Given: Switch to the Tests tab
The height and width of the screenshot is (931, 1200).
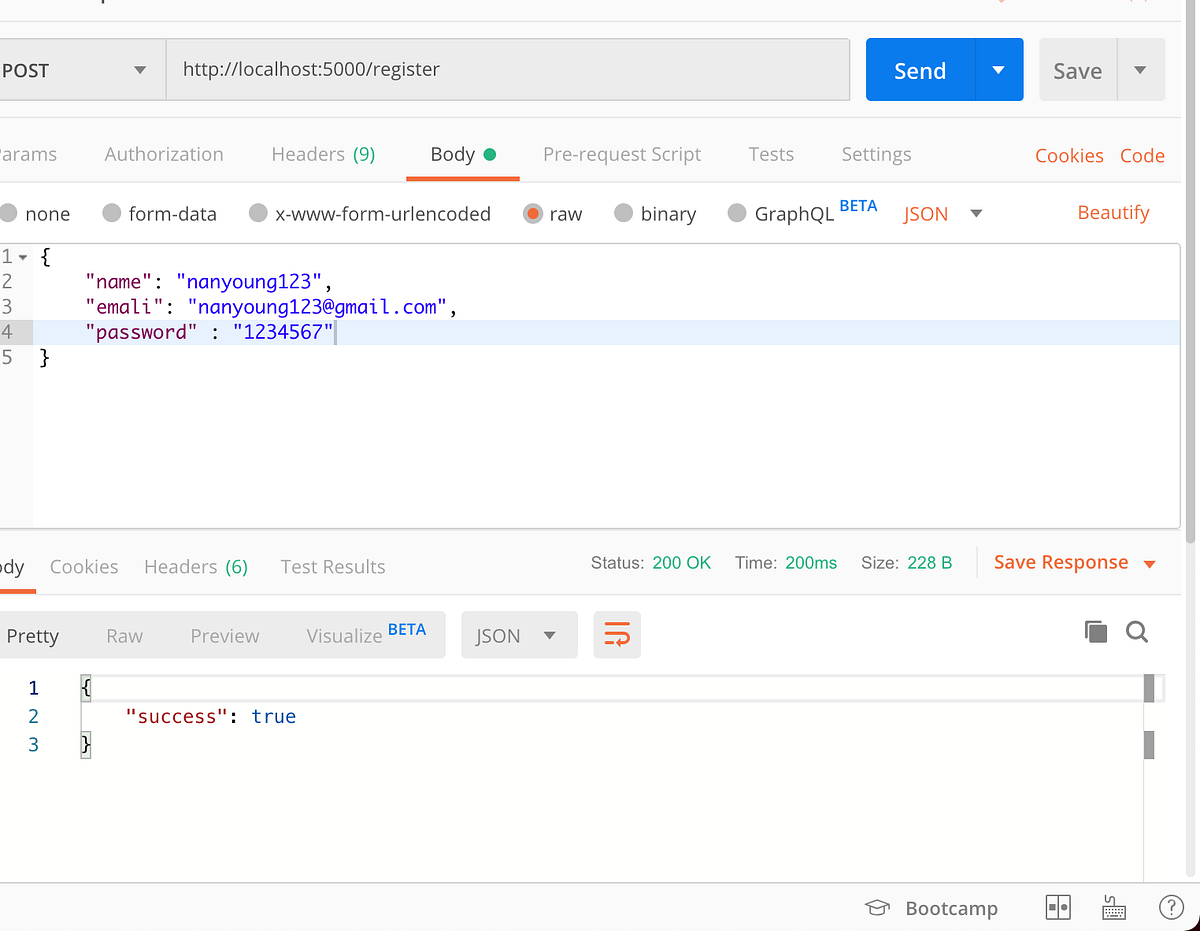Looking at the screenshot, I should pyautogui.click(x=771, y=154).
